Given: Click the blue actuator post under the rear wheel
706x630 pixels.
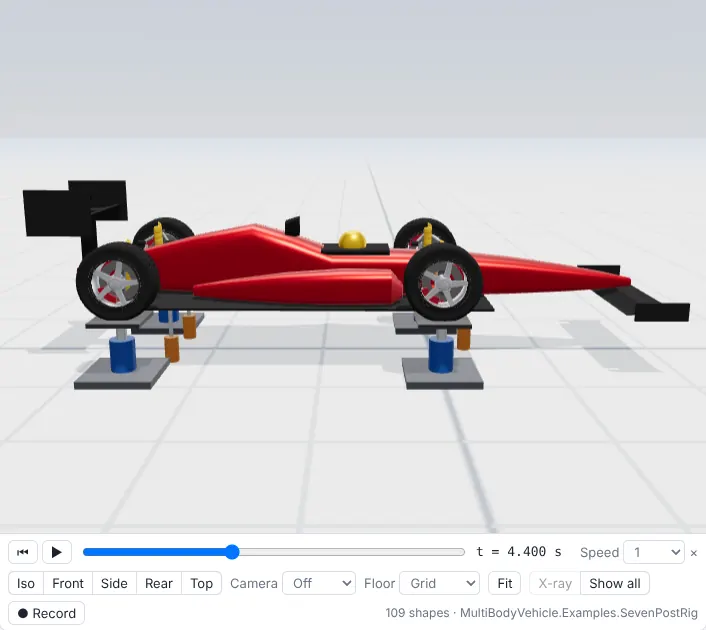Looking at the screenshot, I should (122, 354).
